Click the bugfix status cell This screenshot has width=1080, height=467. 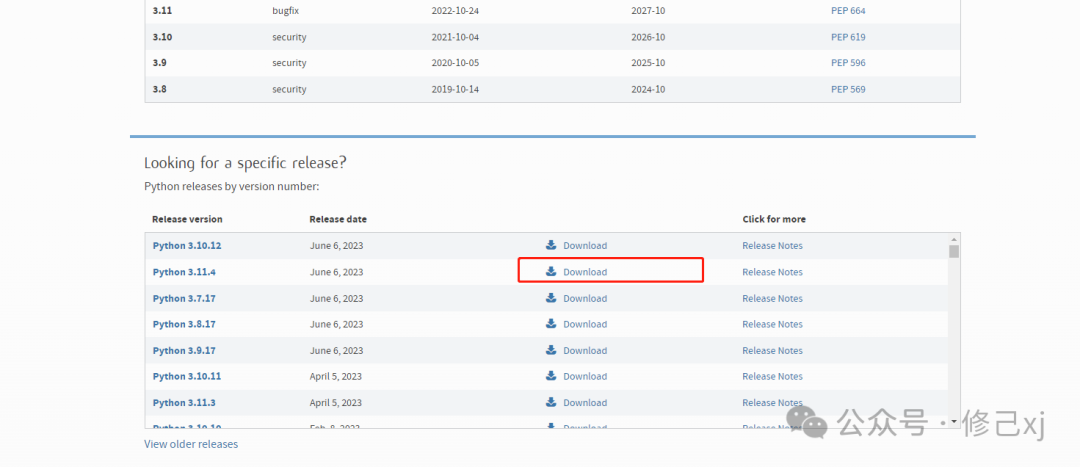click(x=285, y=11)
